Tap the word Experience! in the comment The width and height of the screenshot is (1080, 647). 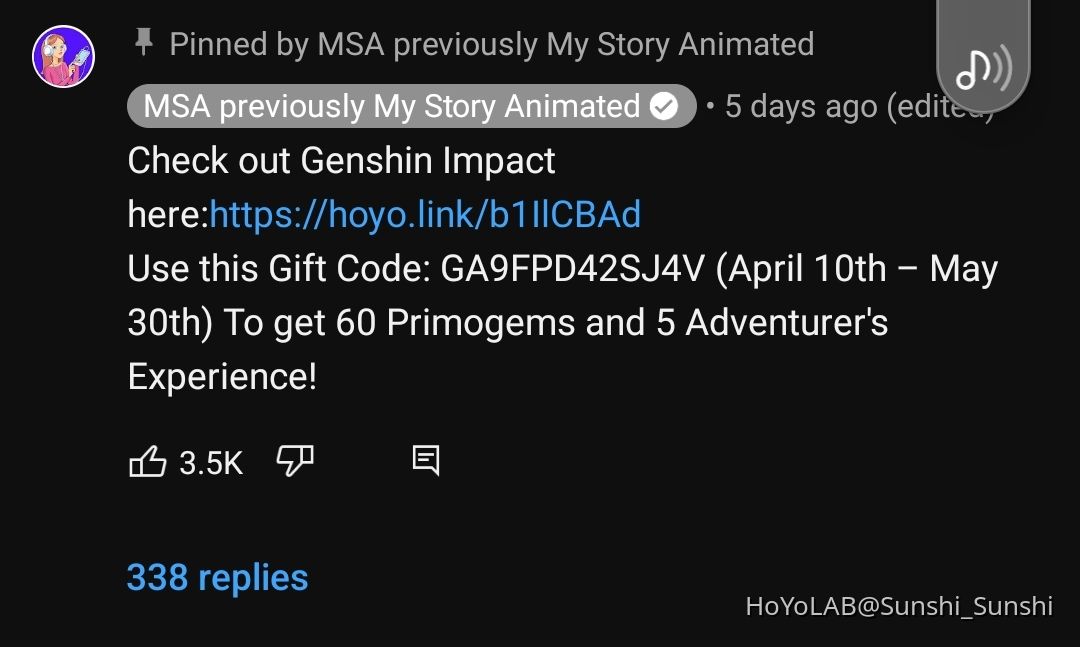point(222,376)
